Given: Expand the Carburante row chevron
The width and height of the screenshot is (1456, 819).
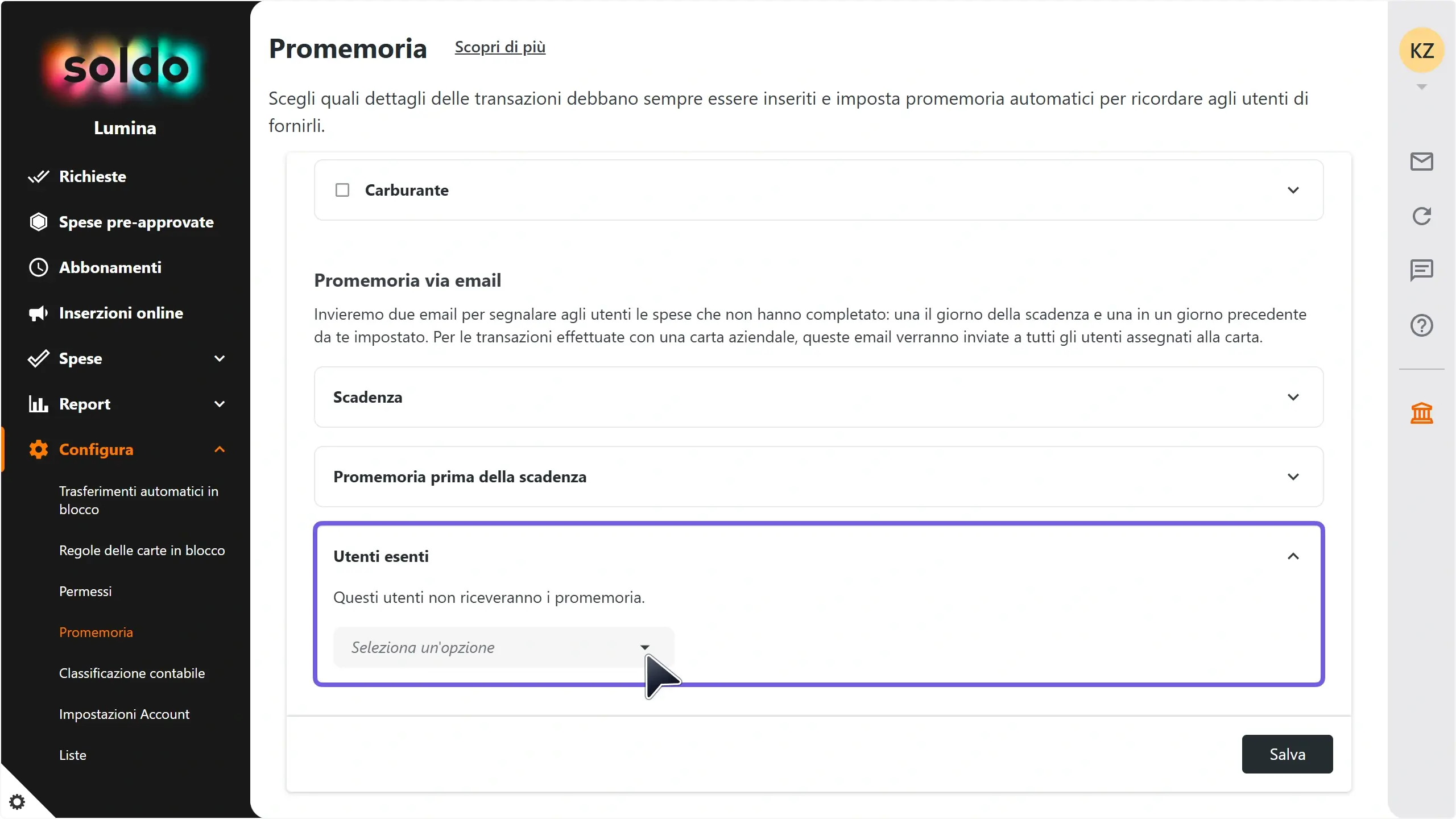Looking at the screenshot, I should 1293,190.
